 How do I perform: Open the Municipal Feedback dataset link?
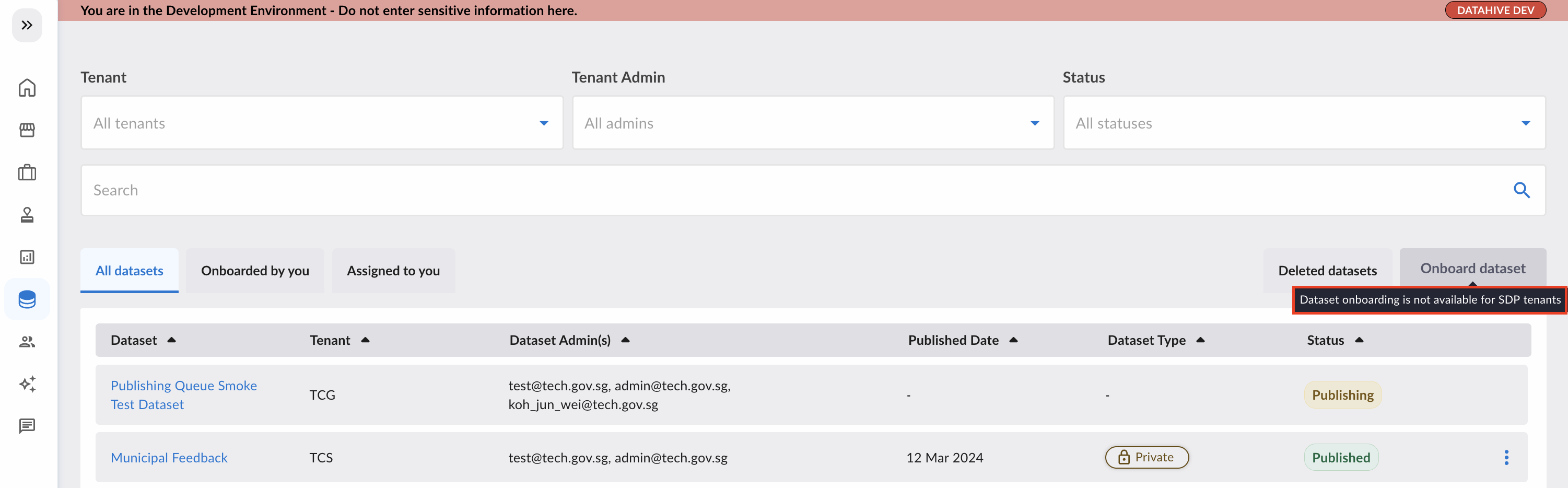[169, 458]
